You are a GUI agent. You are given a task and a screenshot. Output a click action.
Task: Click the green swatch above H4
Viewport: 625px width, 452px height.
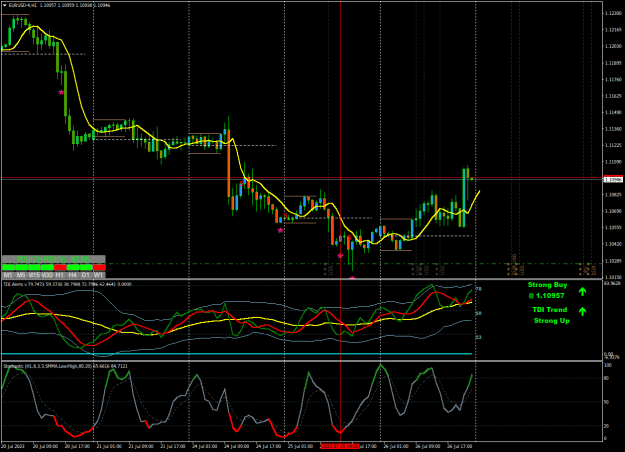73,267
